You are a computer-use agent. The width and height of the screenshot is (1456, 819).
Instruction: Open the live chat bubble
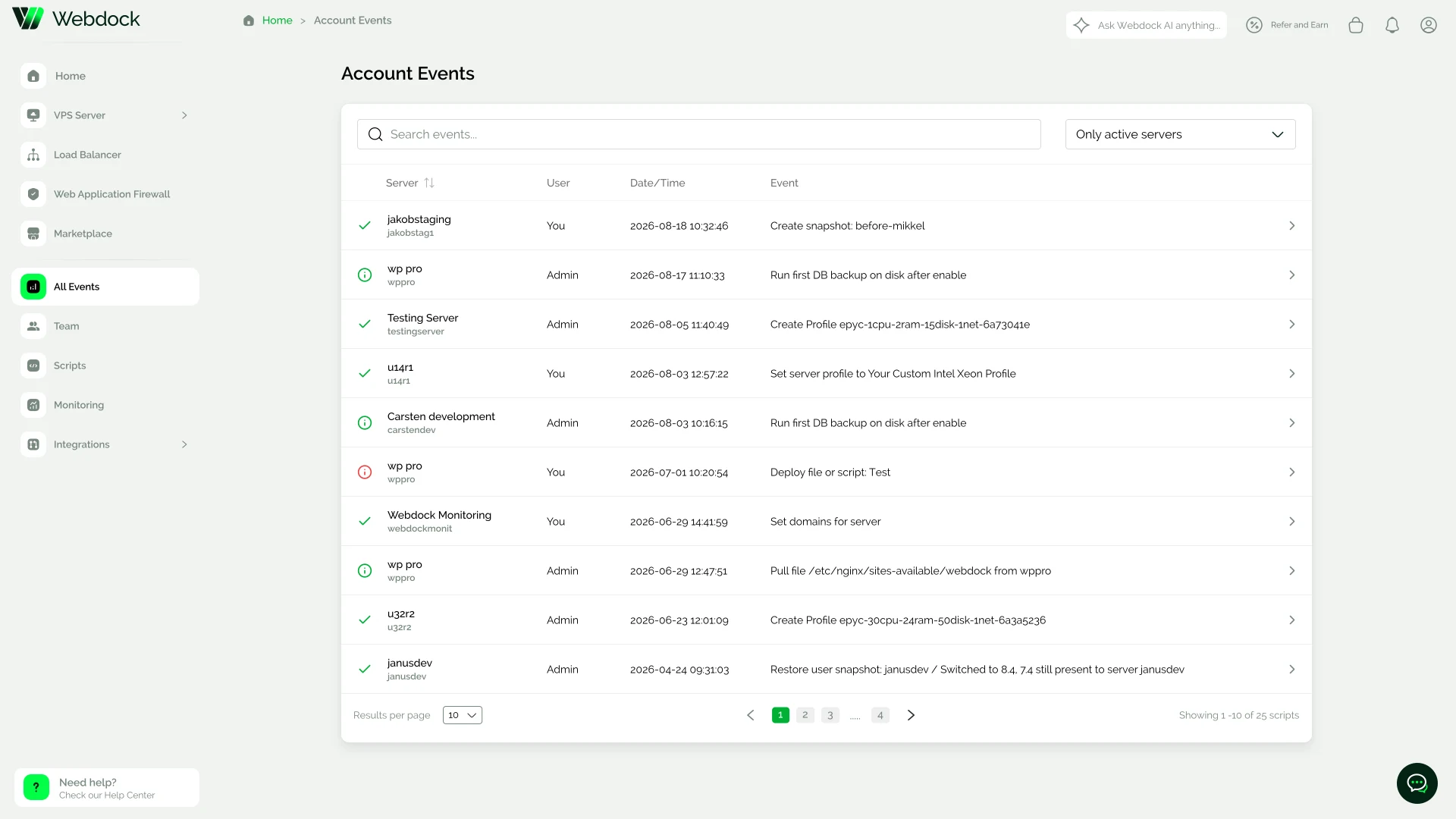click(x=1417, y=783)
